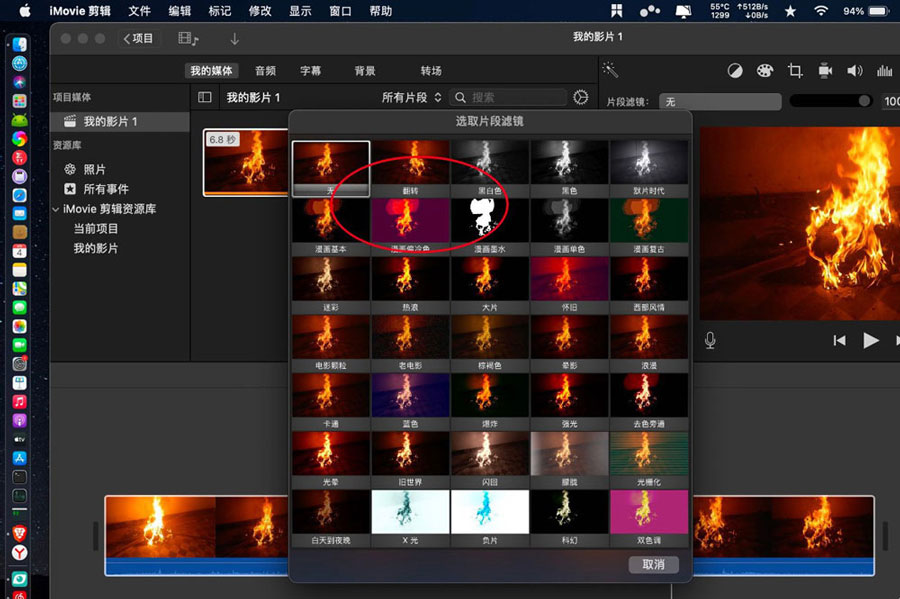Choose the 负片 filter thumbnail
This screenshot has width=900, height=599.
(x=490, y=518)
